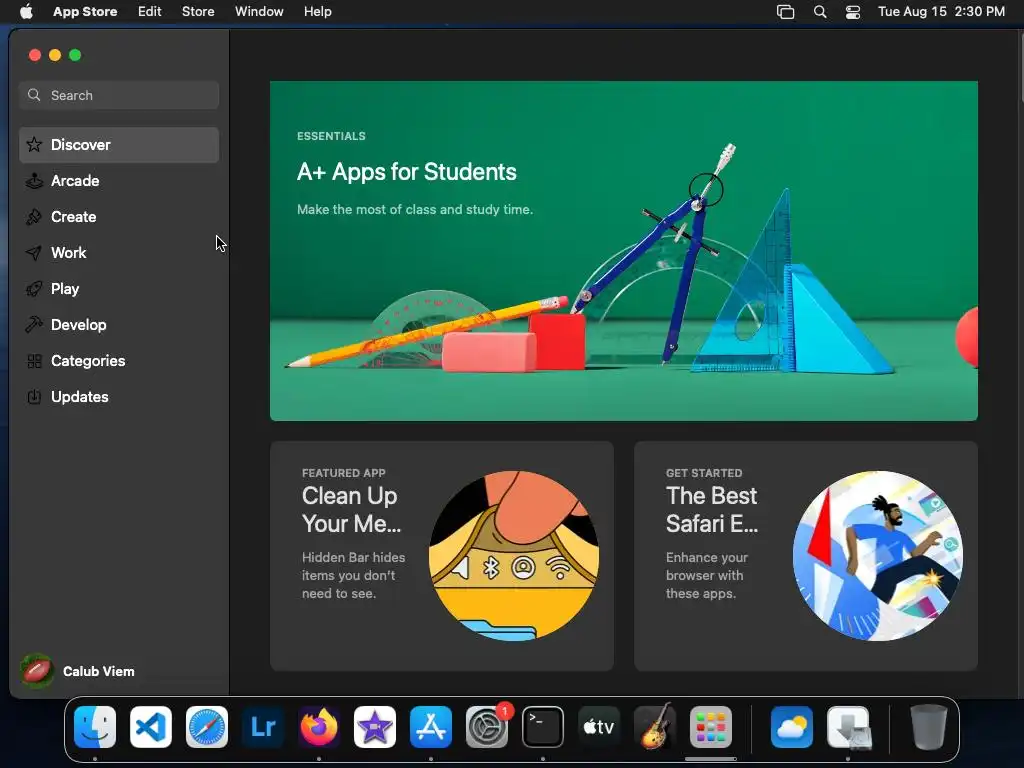Open A+ Apps for Students banner
This screenshot has height=768, width=1024.
point(624,251)
